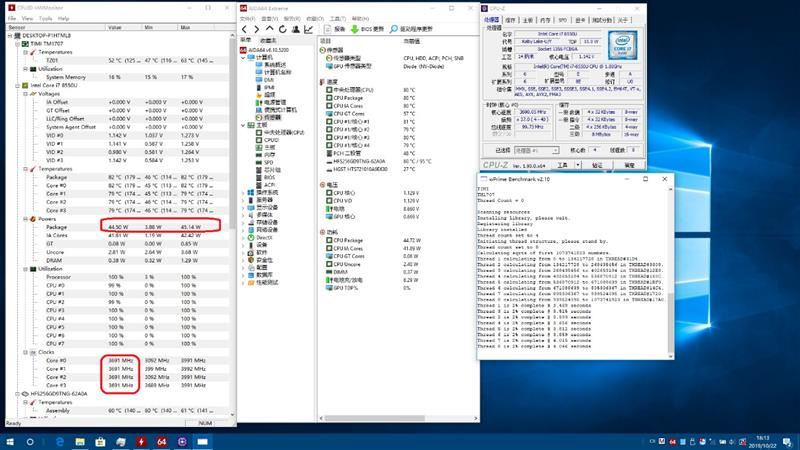The height and width of the screenshot is (450, 800).
Task: Open Cortana circle on the taskbar
Action: coord(30,442)
